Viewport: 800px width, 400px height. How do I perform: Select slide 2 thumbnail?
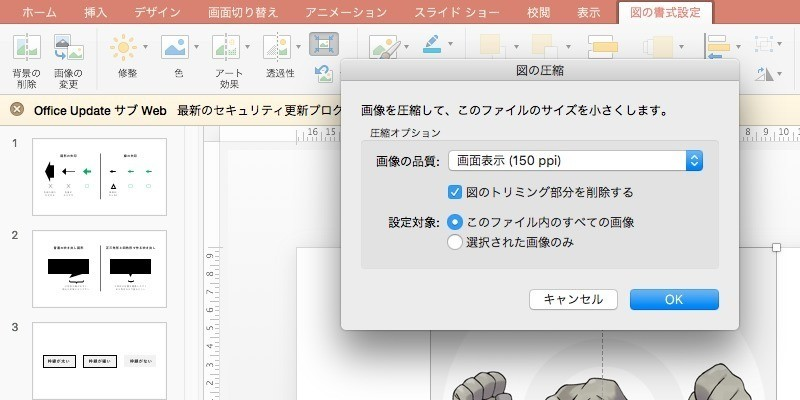coord(99,269)
